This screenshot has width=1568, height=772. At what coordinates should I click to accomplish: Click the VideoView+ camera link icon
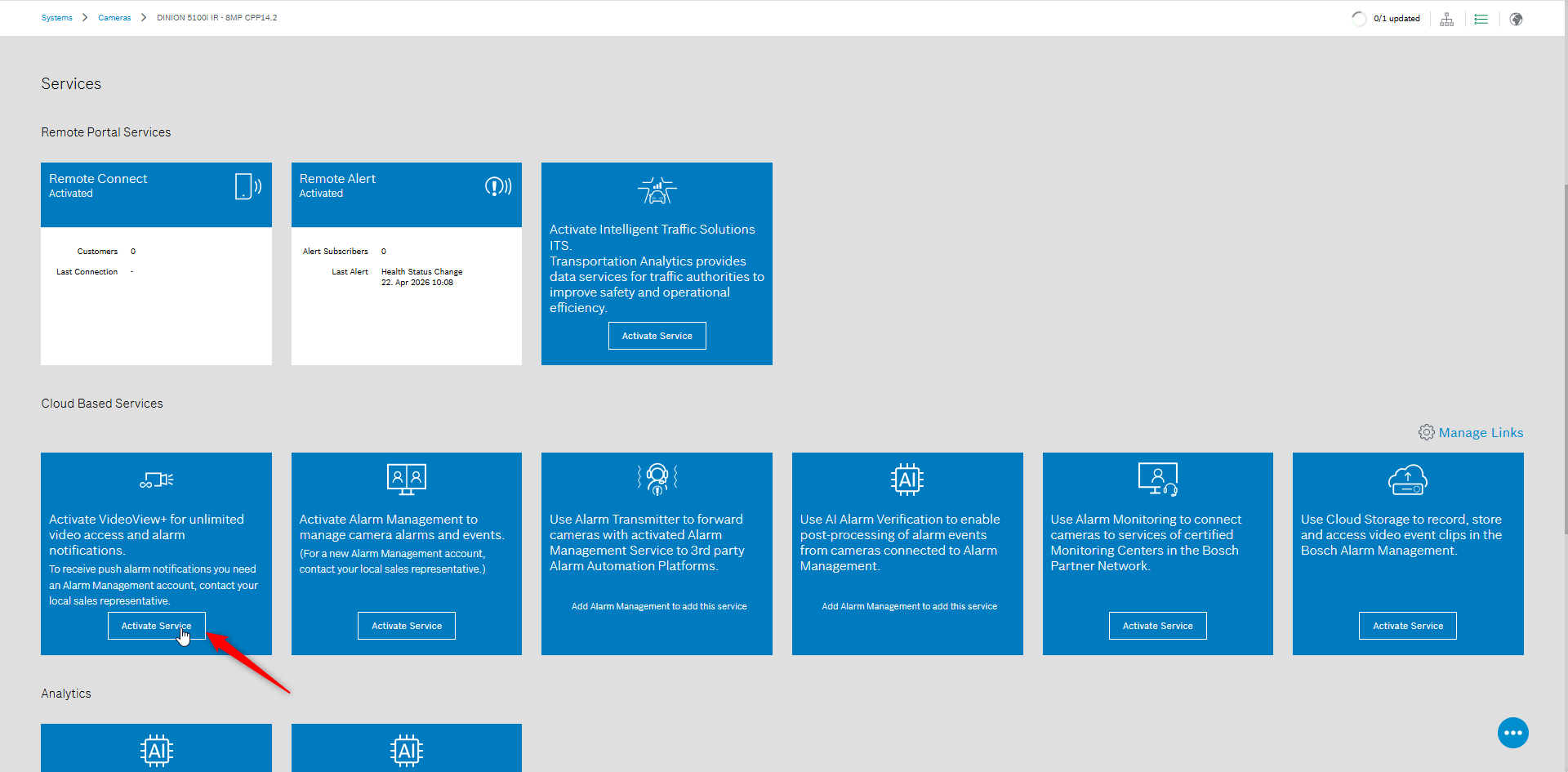156,480
